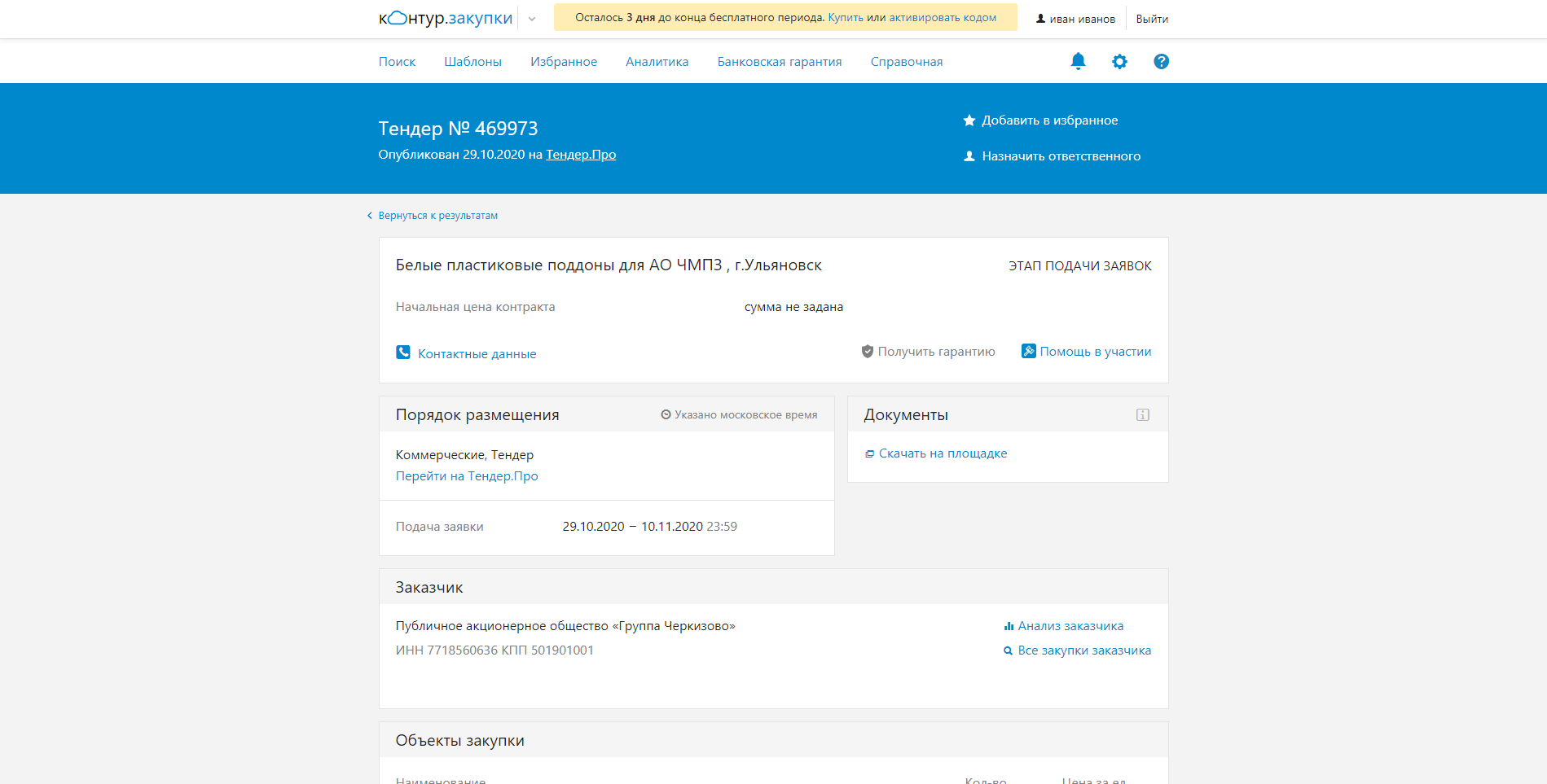1547x784 pixels.
Task: Click Скачать на площадке link
Action: point(943,453)
